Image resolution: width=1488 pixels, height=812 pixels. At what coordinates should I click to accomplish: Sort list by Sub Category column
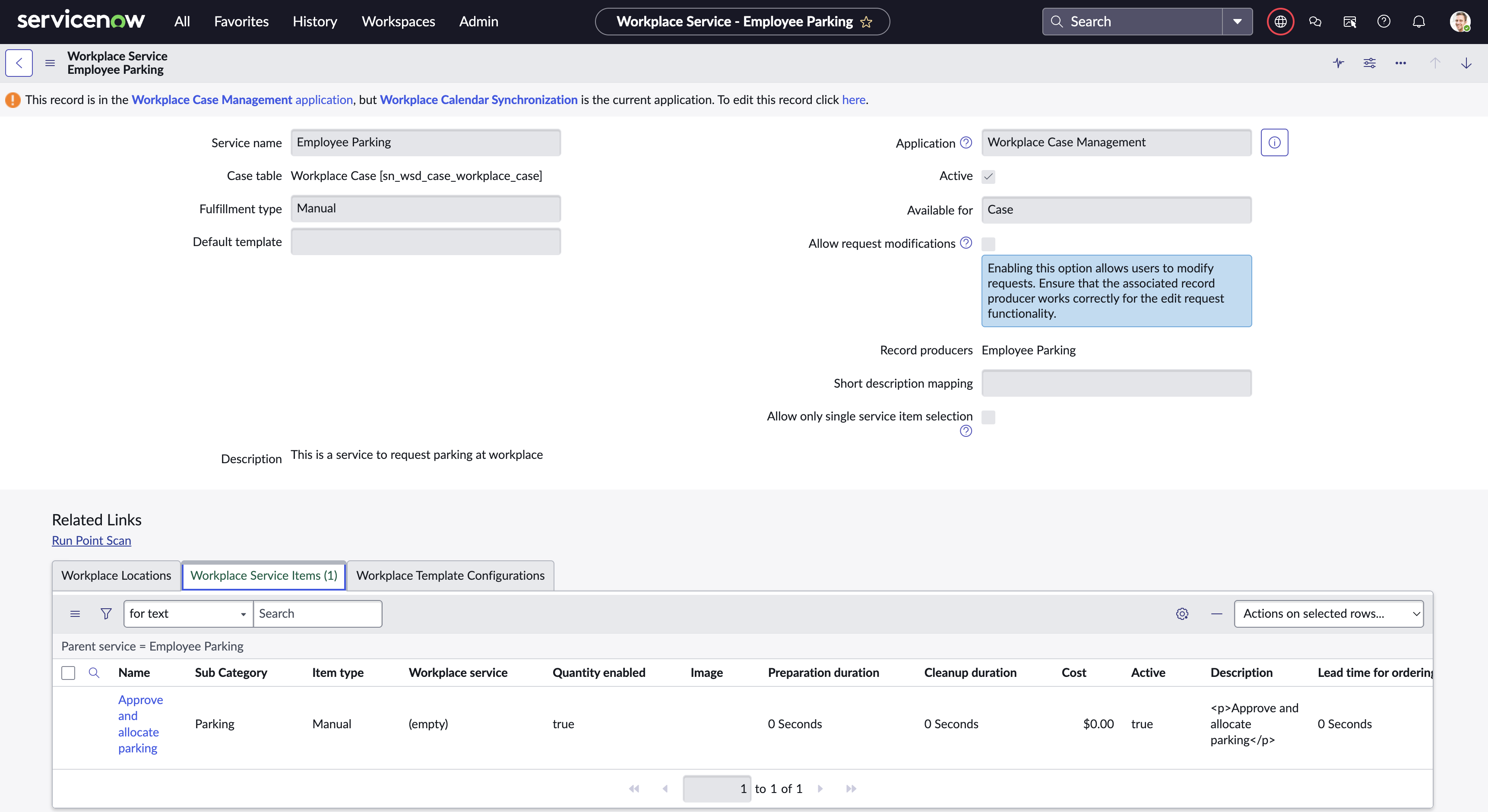pos(231,673)
